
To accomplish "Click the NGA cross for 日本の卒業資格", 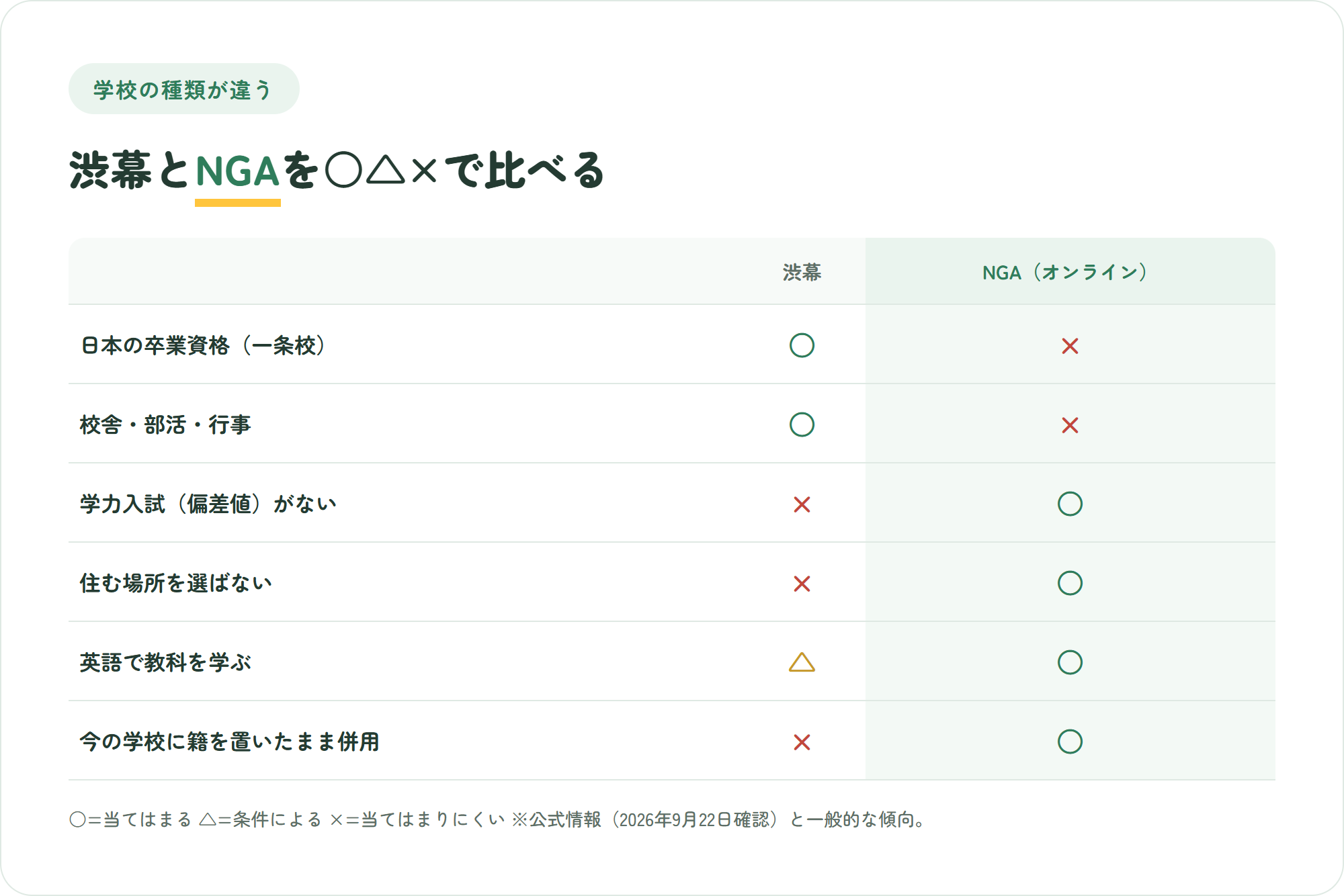I will pos(1070,346).
